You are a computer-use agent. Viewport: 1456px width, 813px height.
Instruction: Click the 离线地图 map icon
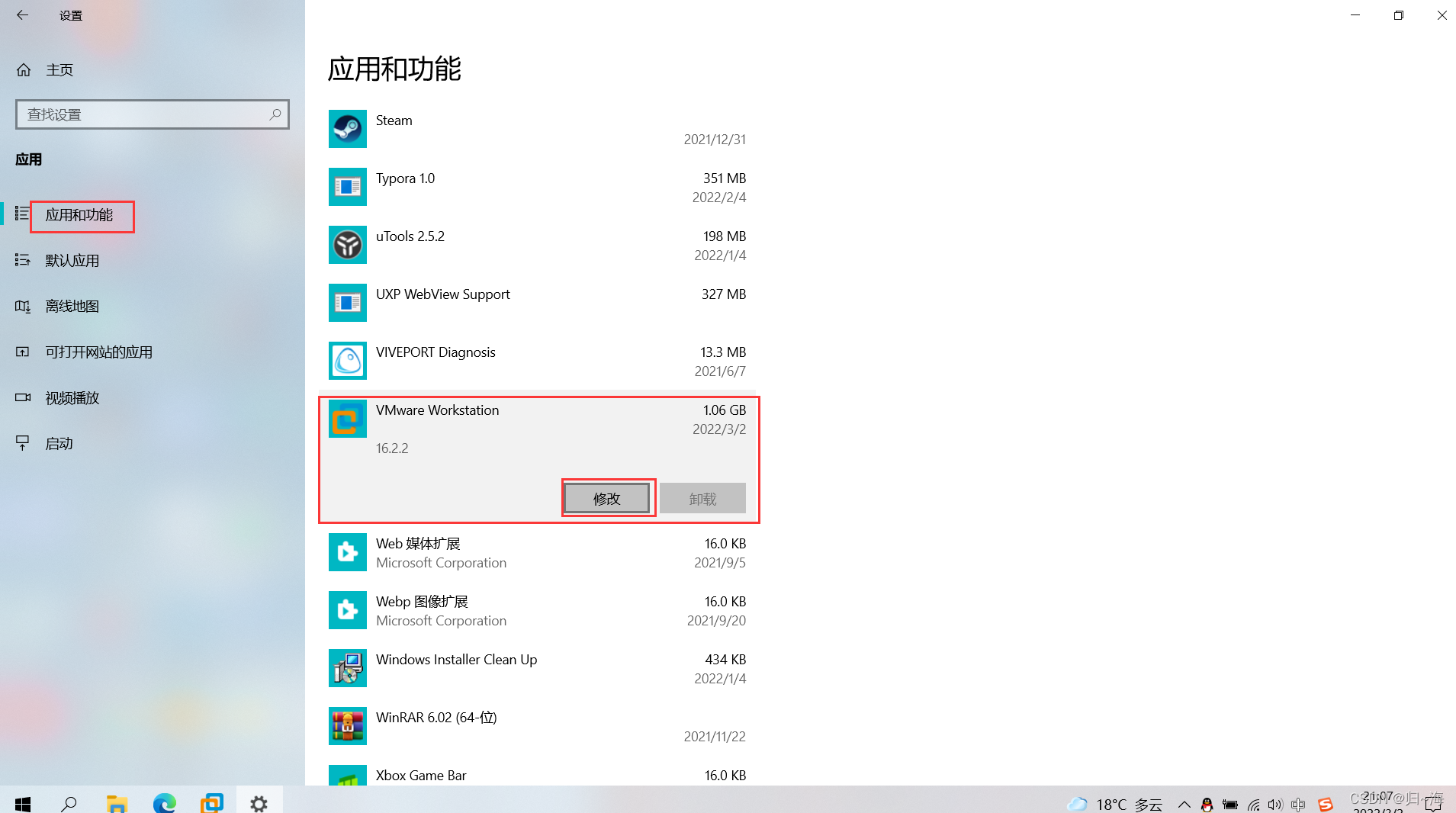[23, 307]
